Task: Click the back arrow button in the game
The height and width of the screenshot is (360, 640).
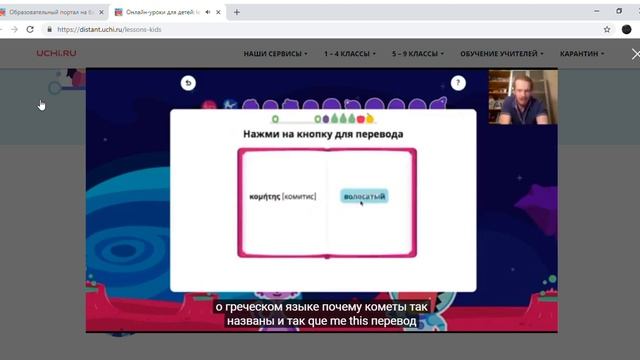Action: pos(188,83)
